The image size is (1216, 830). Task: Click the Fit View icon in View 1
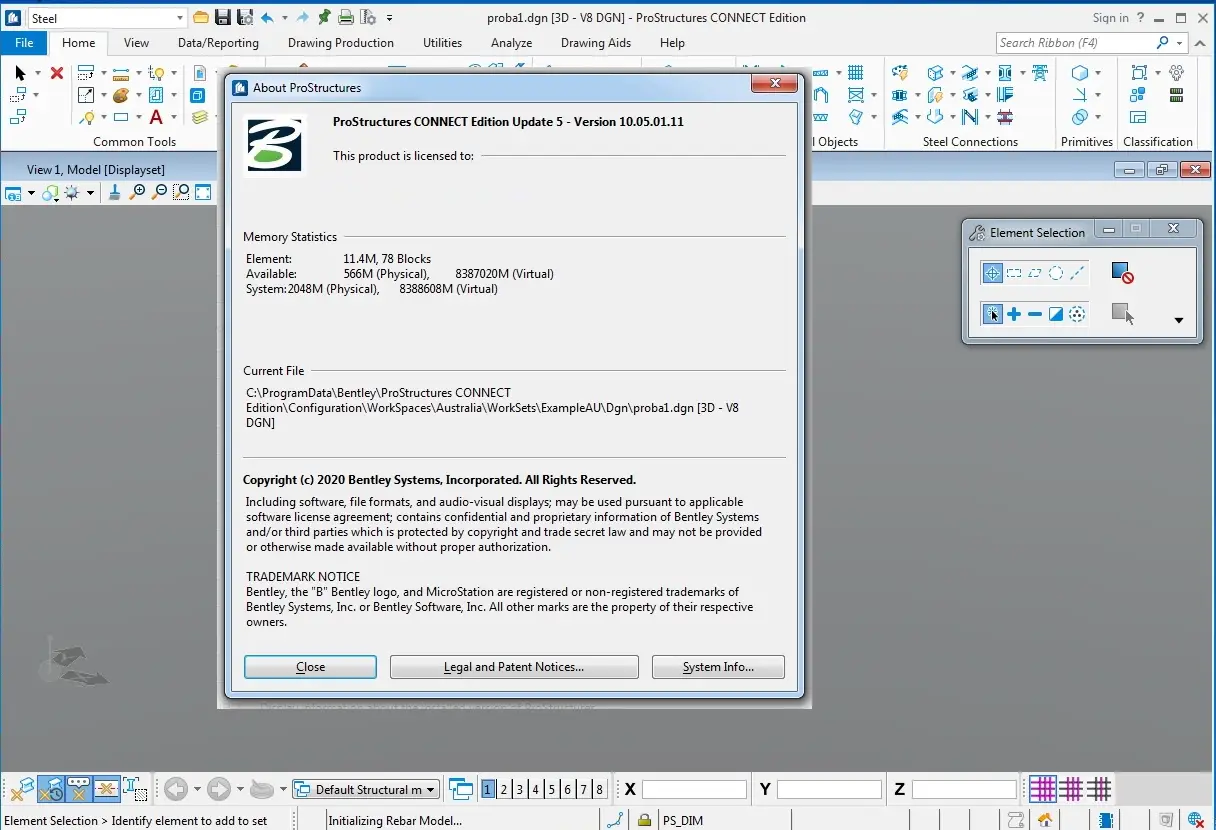[203, 192]
